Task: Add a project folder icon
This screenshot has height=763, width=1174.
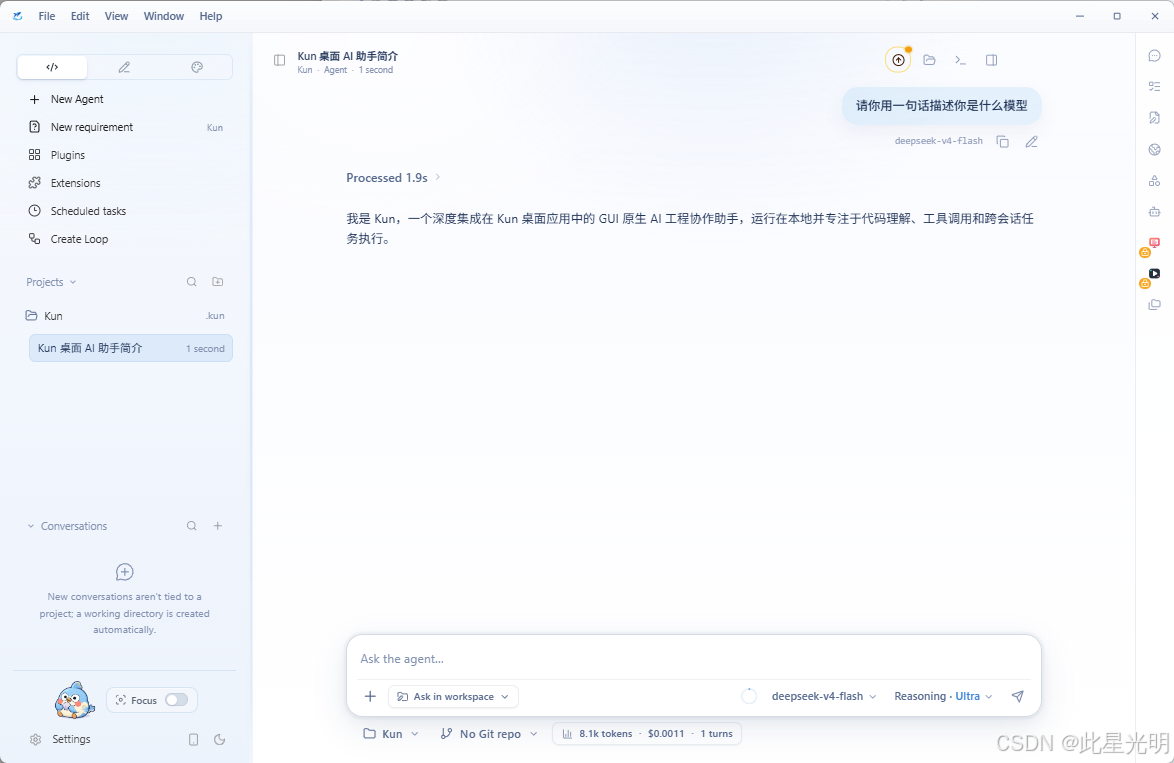Action: coord(218,282)
